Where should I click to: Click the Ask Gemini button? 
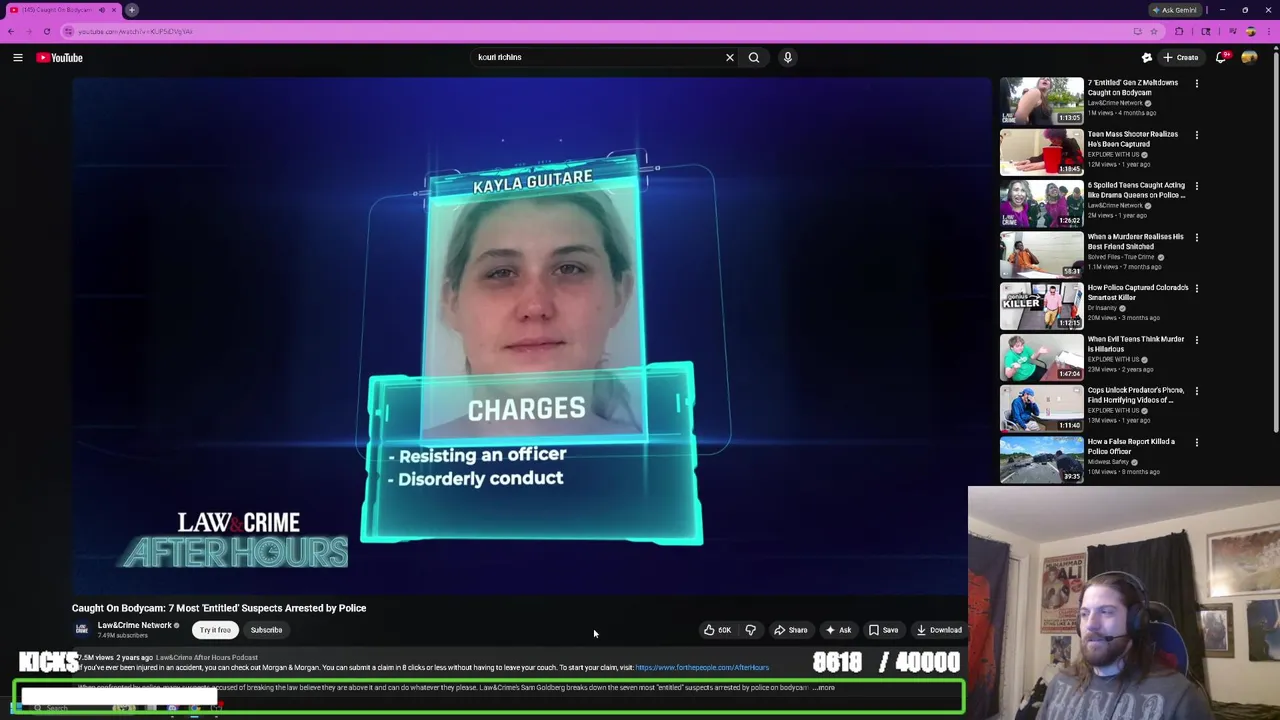coord(1175,10)
